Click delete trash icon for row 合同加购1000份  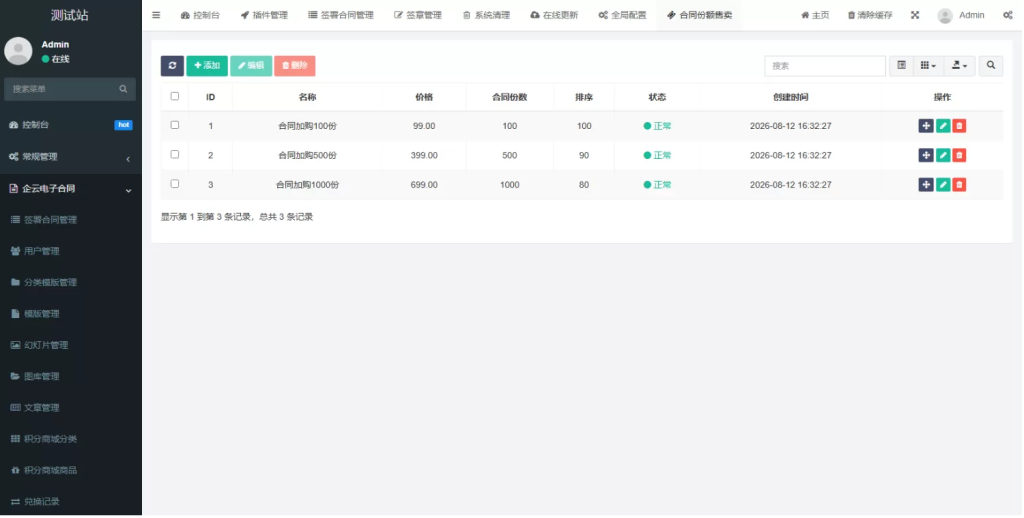pyautogui.click(x=959, y=184)
